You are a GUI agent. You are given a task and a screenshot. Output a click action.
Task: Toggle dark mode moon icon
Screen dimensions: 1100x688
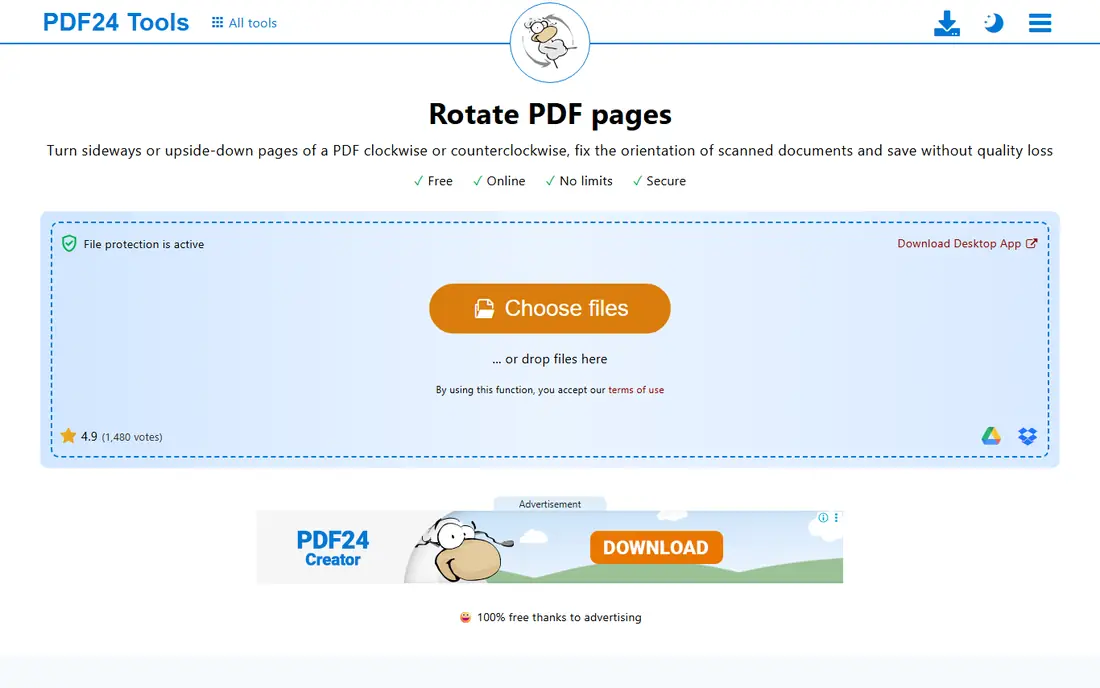point(993,23)
